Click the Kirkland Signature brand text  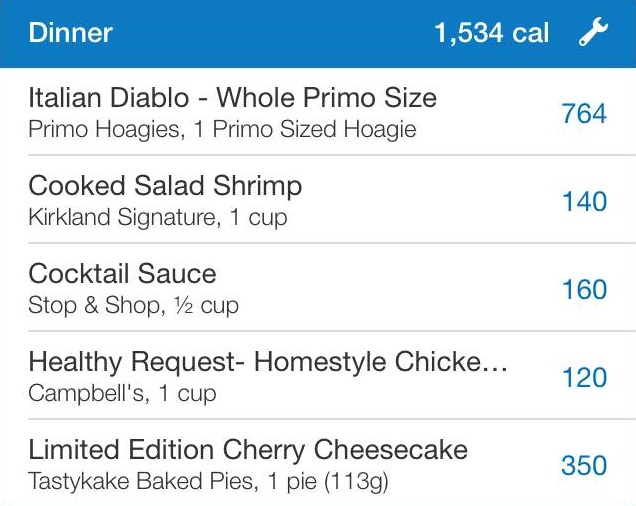tap(120, 217)
